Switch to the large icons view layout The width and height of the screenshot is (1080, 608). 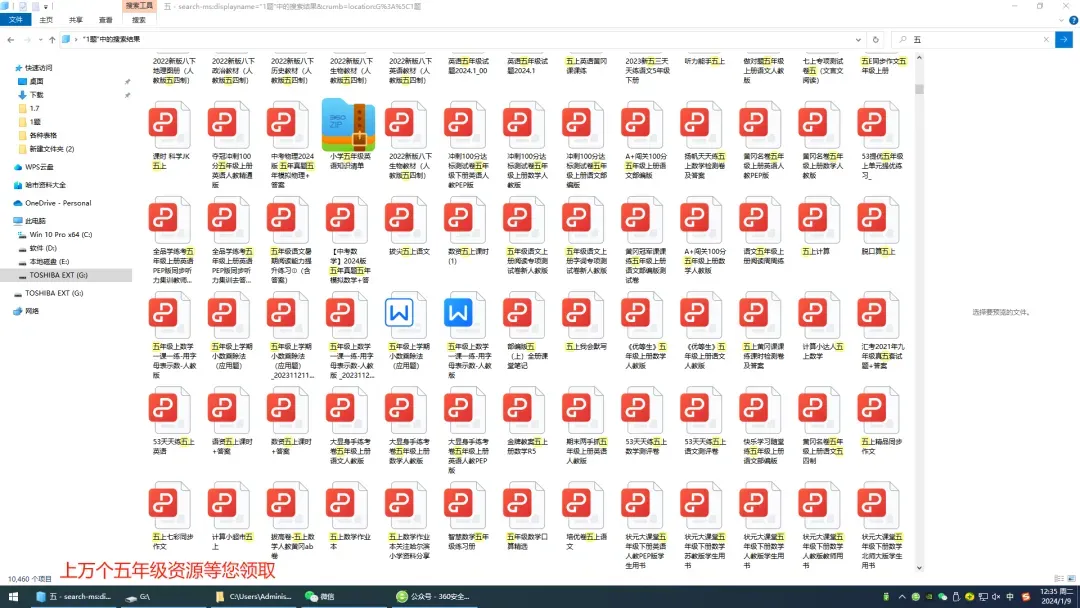[x=1071, y=578]
